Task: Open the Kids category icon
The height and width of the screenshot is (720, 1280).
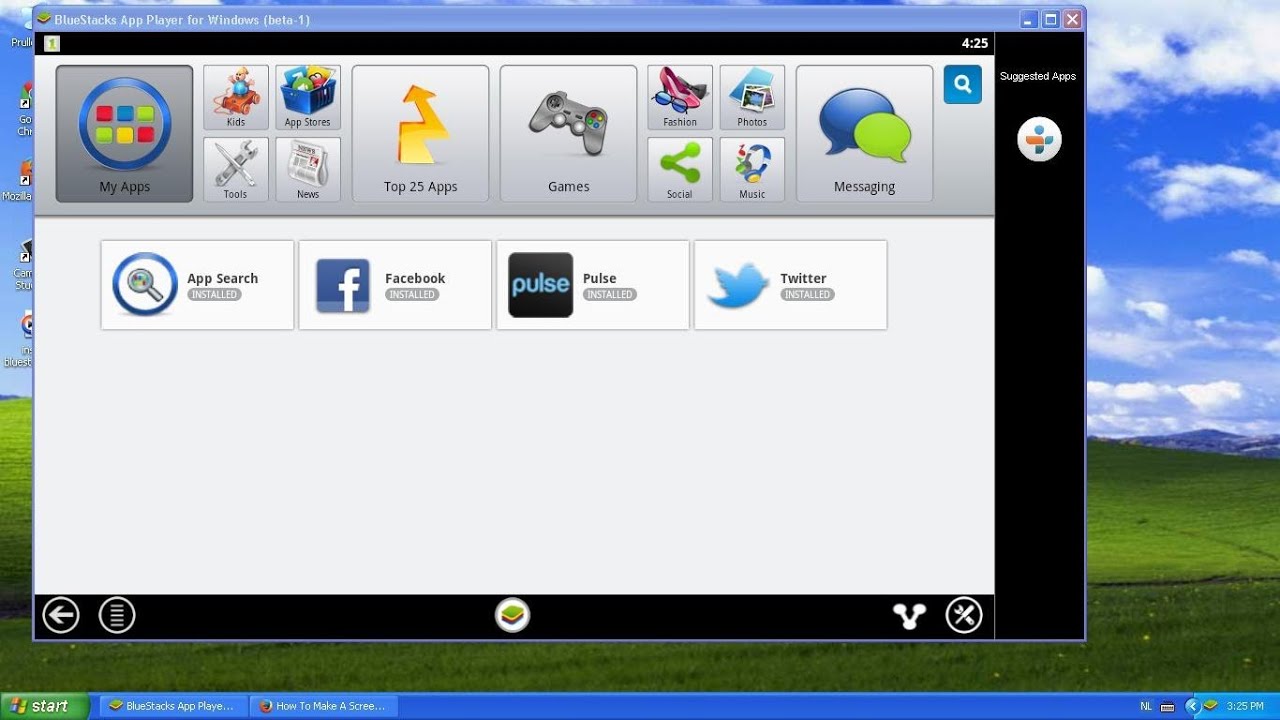Action: pyautogui.click(x=236, y=98)
